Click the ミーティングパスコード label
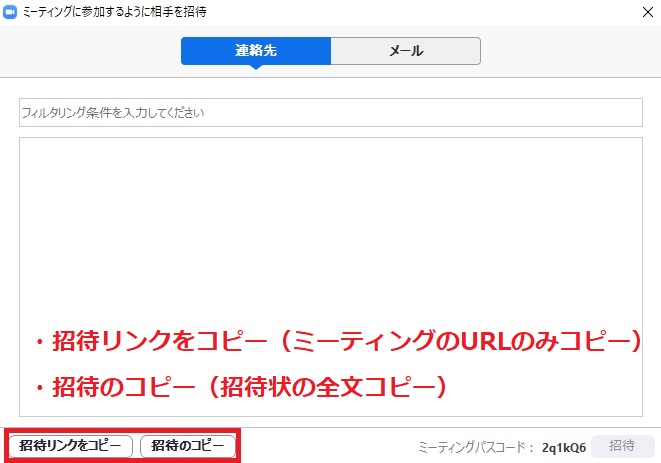The image size is (661, 463). click(x=476, y=447)
